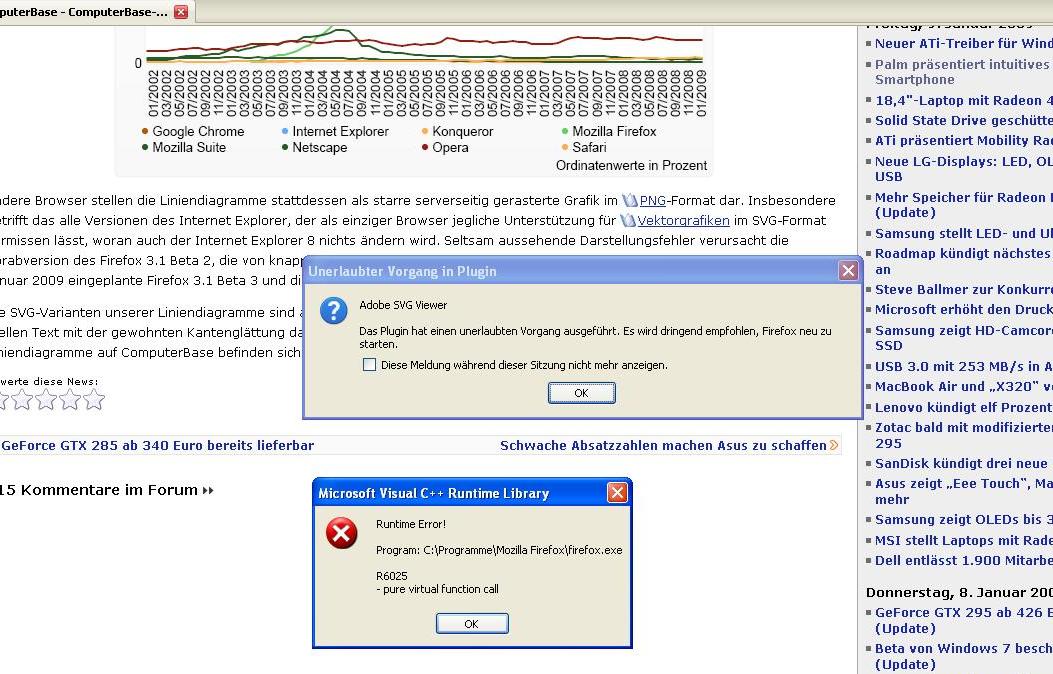1053x674 pixels.
Task: Open 'Schwache Absatzzahlen machen Asus zu schaffen' link
Action: point(663,446)
